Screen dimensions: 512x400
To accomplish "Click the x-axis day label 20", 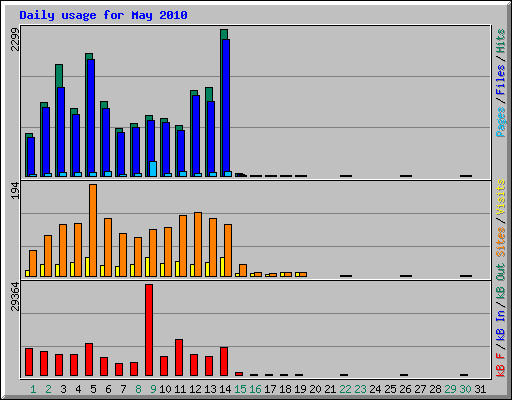I will (315, 389).
